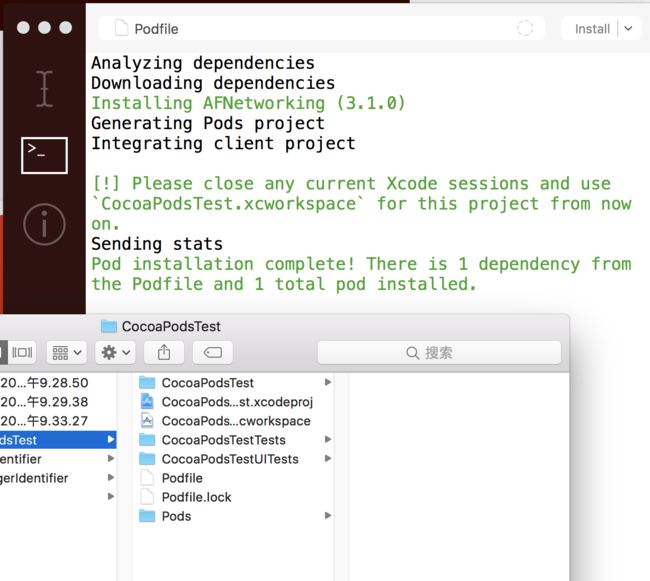Click the Analyzing dependencies output line
The width and height of the screenshot is (650, 581).
(x=203, y=63)
